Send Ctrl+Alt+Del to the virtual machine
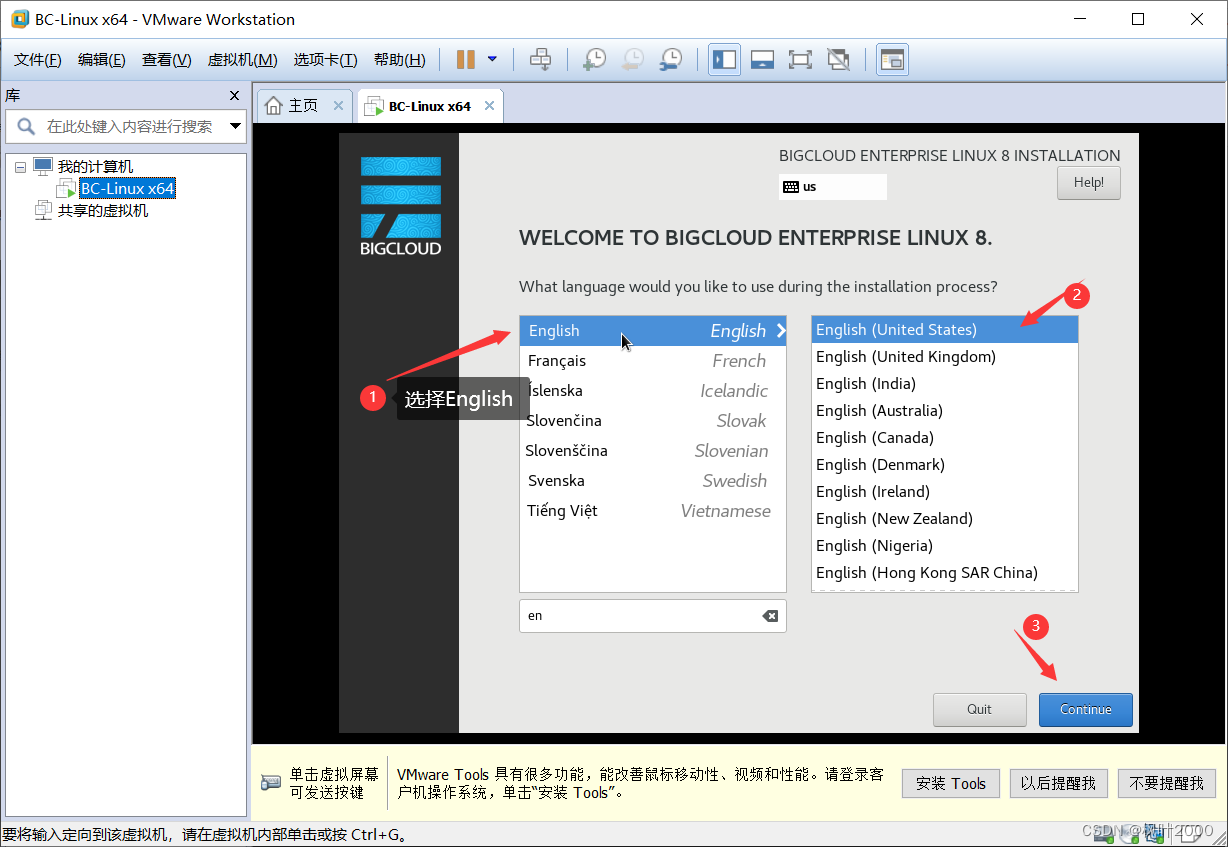 540,59
